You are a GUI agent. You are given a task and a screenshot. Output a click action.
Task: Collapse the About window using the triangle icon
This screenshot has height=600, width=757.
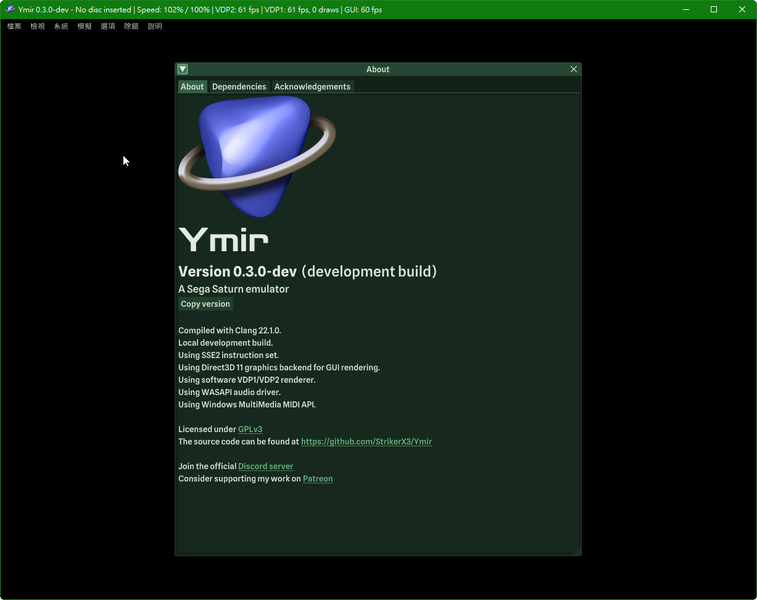(x=183, y=69)
